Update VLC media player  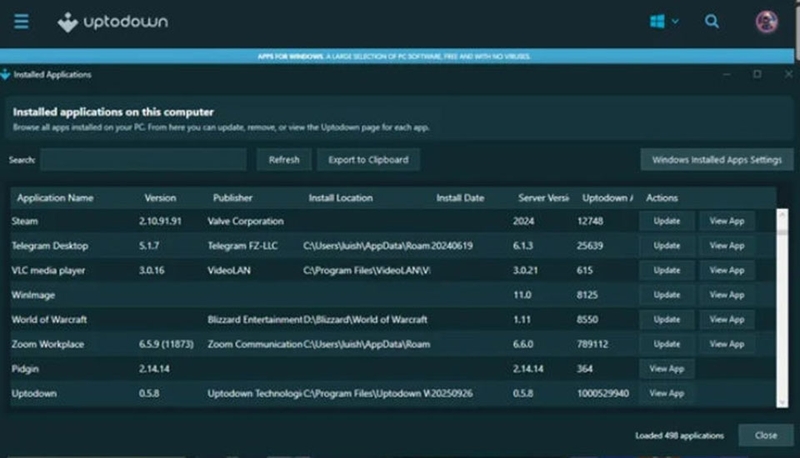pos(667,270)
